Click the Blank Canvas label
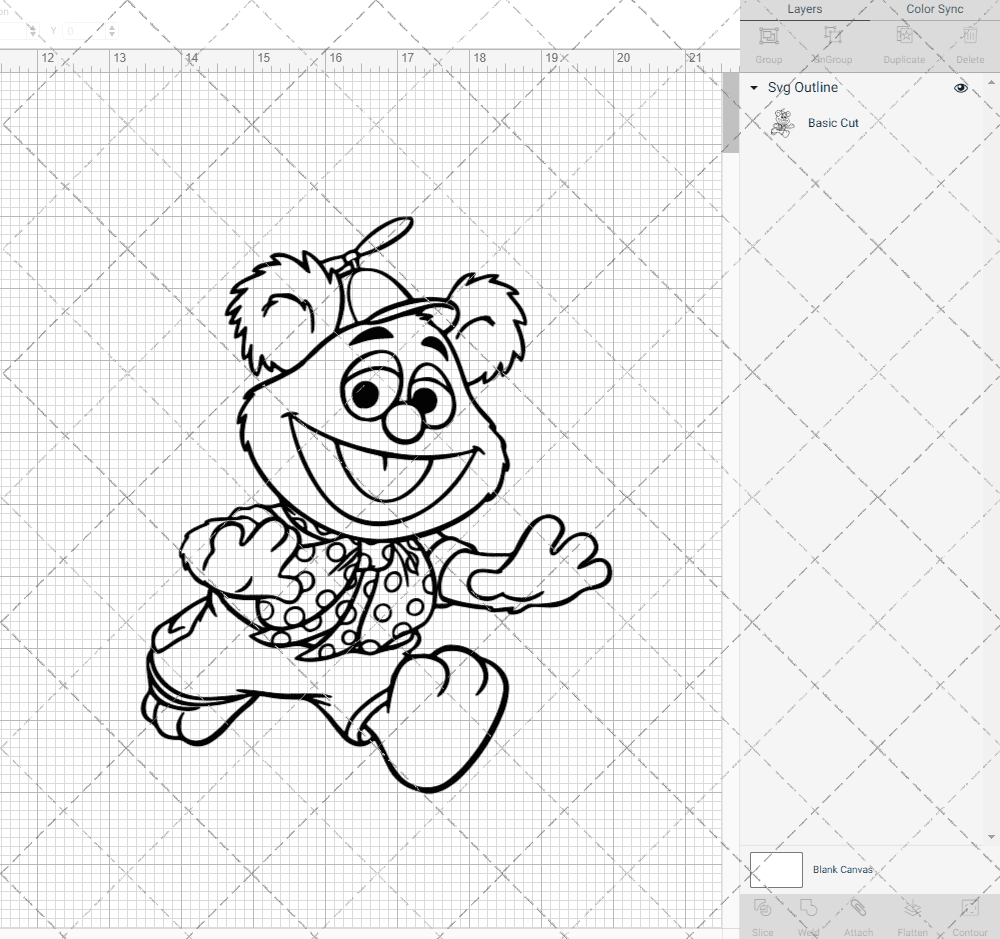The width and height of the screenshot is (1000, 939). click(x=842, y=869)
